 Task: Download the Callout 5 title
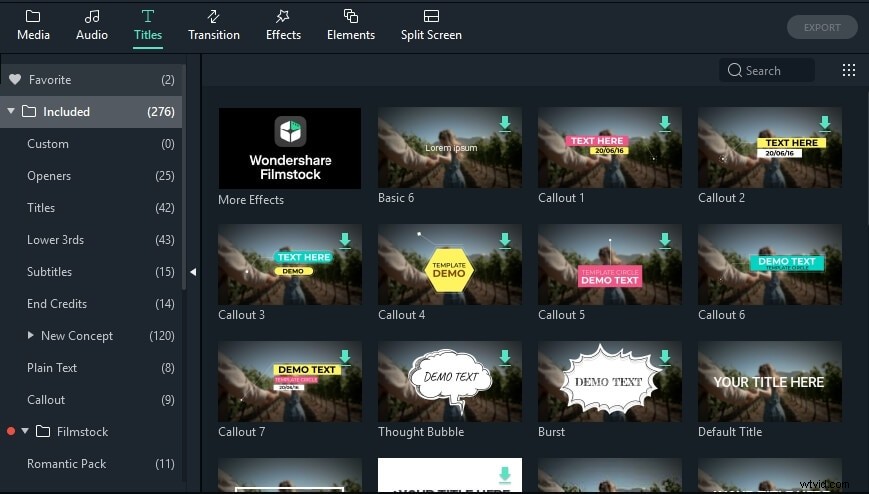point(665,240)
